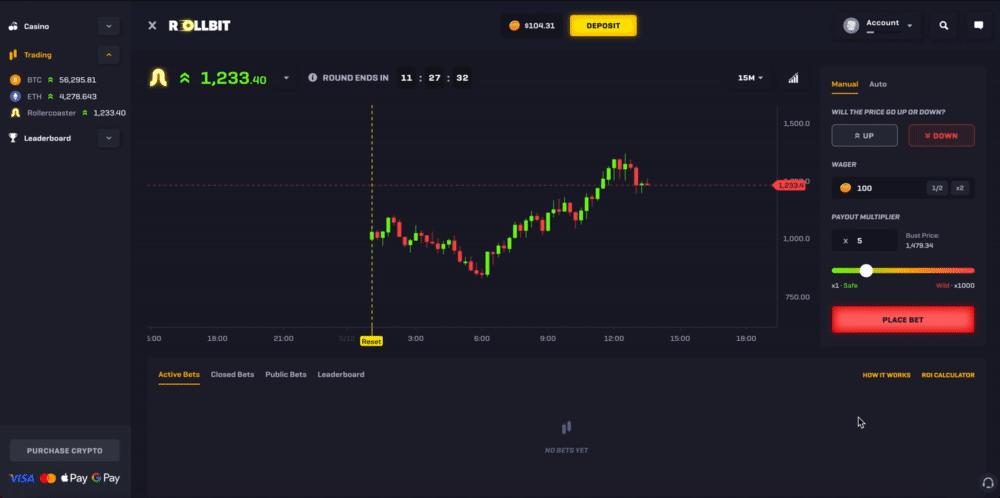Click the payout multiplier slider handle
Viewport: 1000px width, 498px height.
coord(865,270)
